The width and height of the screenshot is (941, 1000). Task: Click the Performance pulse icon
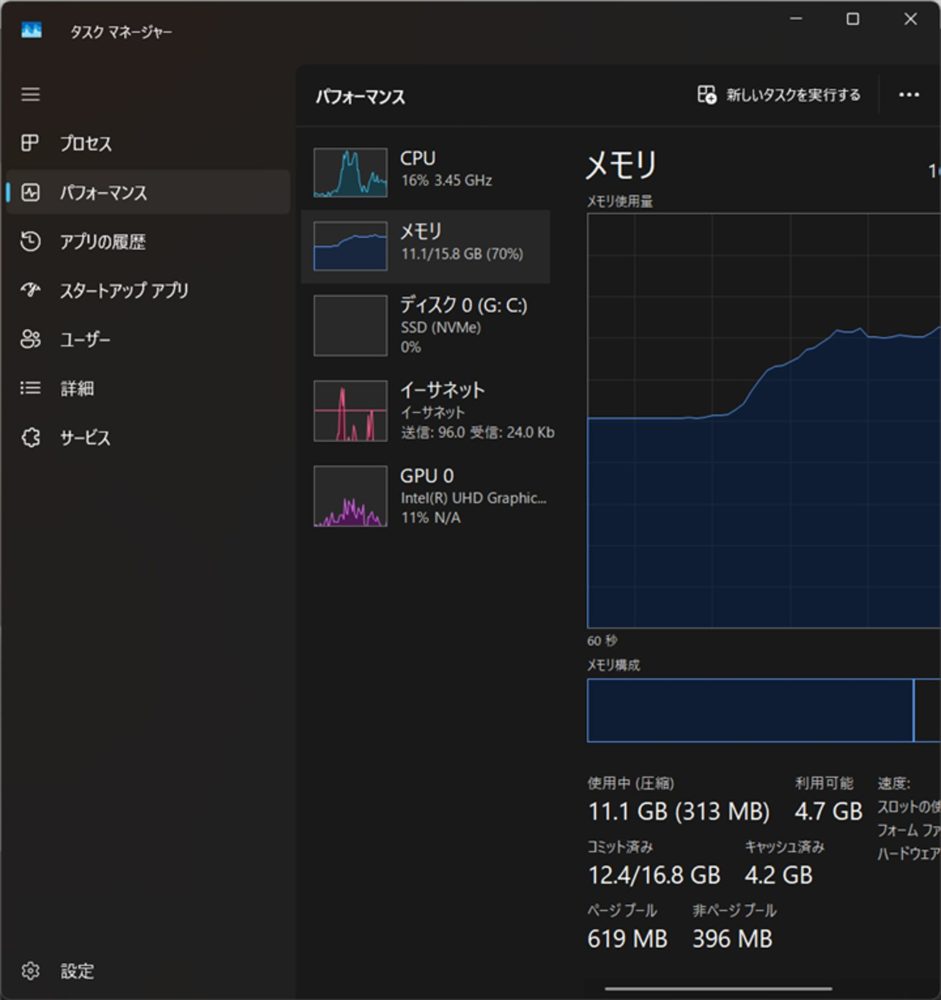tap(30, 192)
